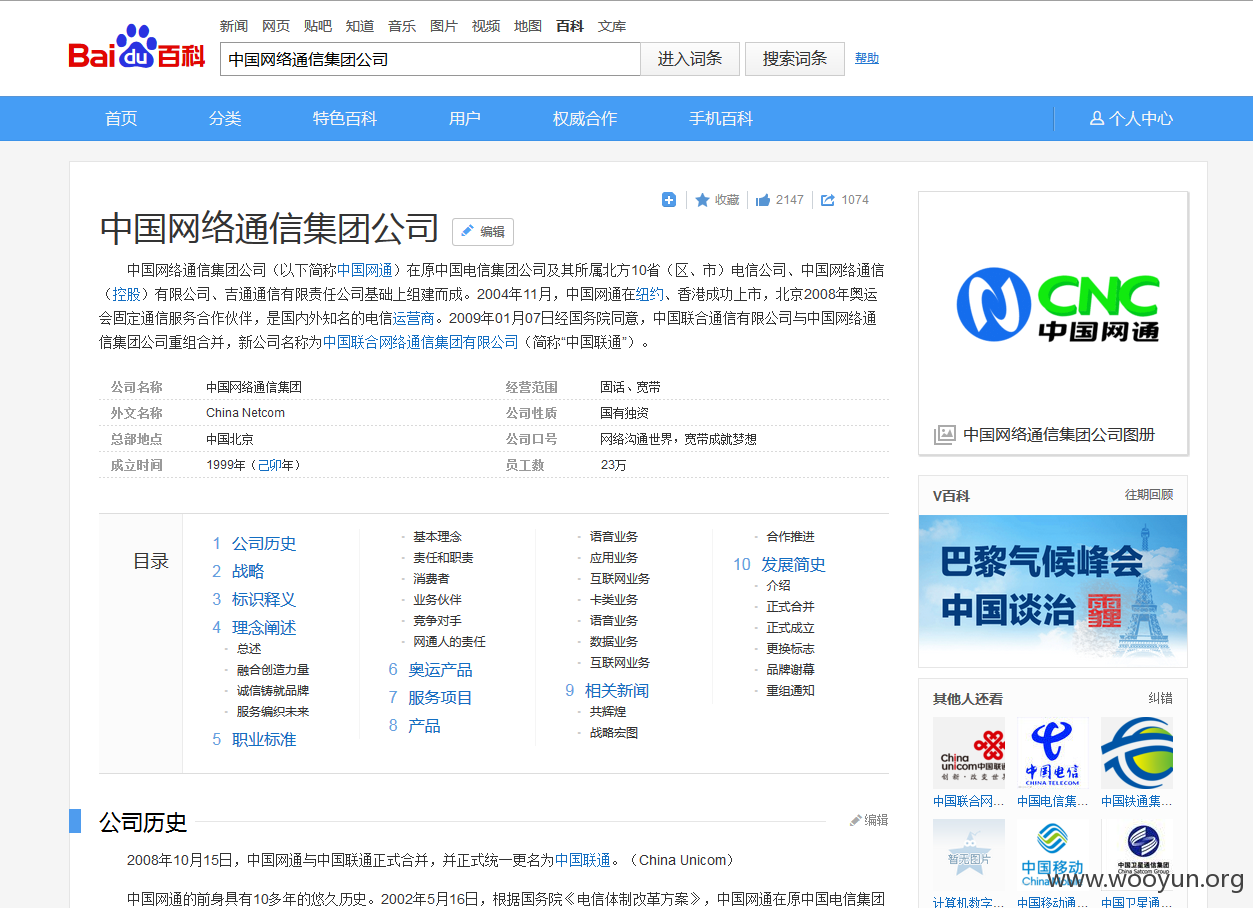Screen dimensions: 1253x908
Task: Open the 融合创造力量 subsection link
Action: [273, 669]
